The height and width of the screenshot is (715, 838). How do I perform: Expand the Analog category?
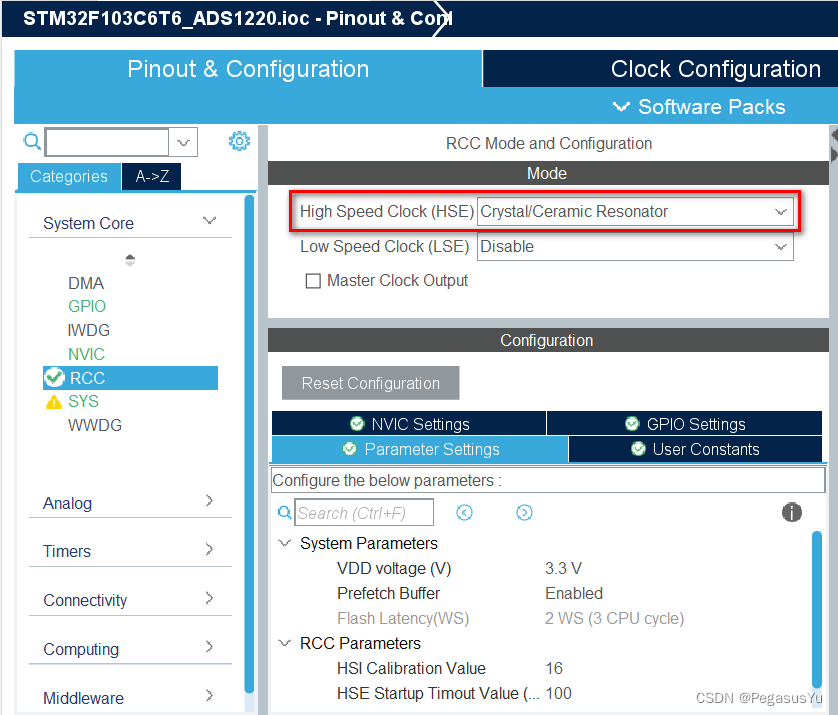(210, 501)
